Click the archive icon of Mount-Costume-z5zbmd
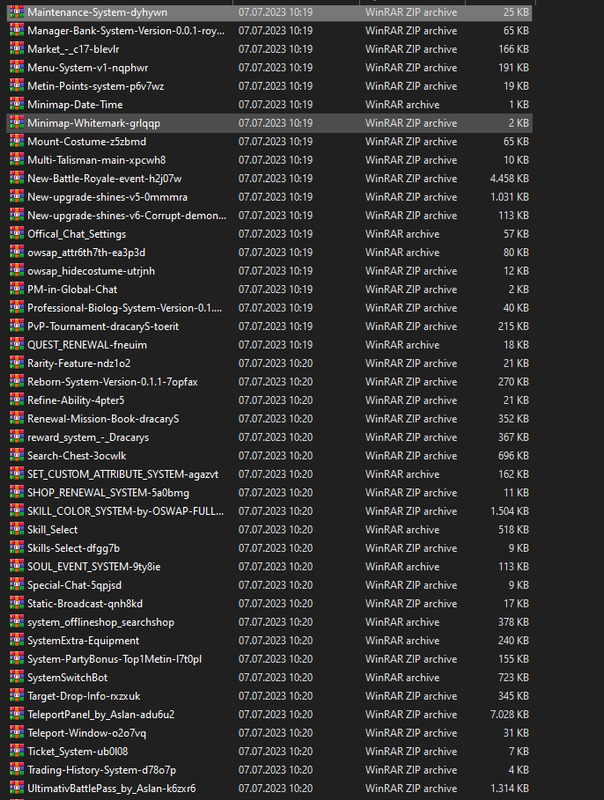604x800 pixels. tap(17, 141)
